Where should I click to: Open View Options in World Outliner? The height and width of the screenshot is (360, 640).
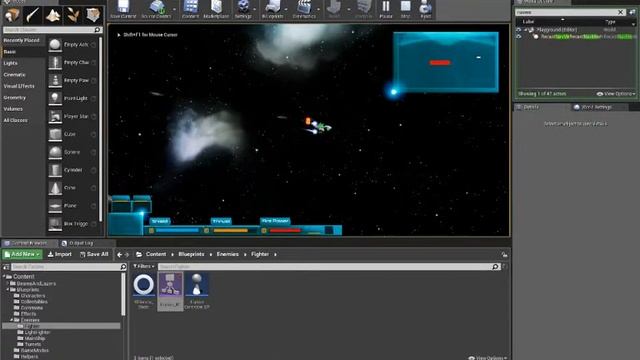click(616, 94)
